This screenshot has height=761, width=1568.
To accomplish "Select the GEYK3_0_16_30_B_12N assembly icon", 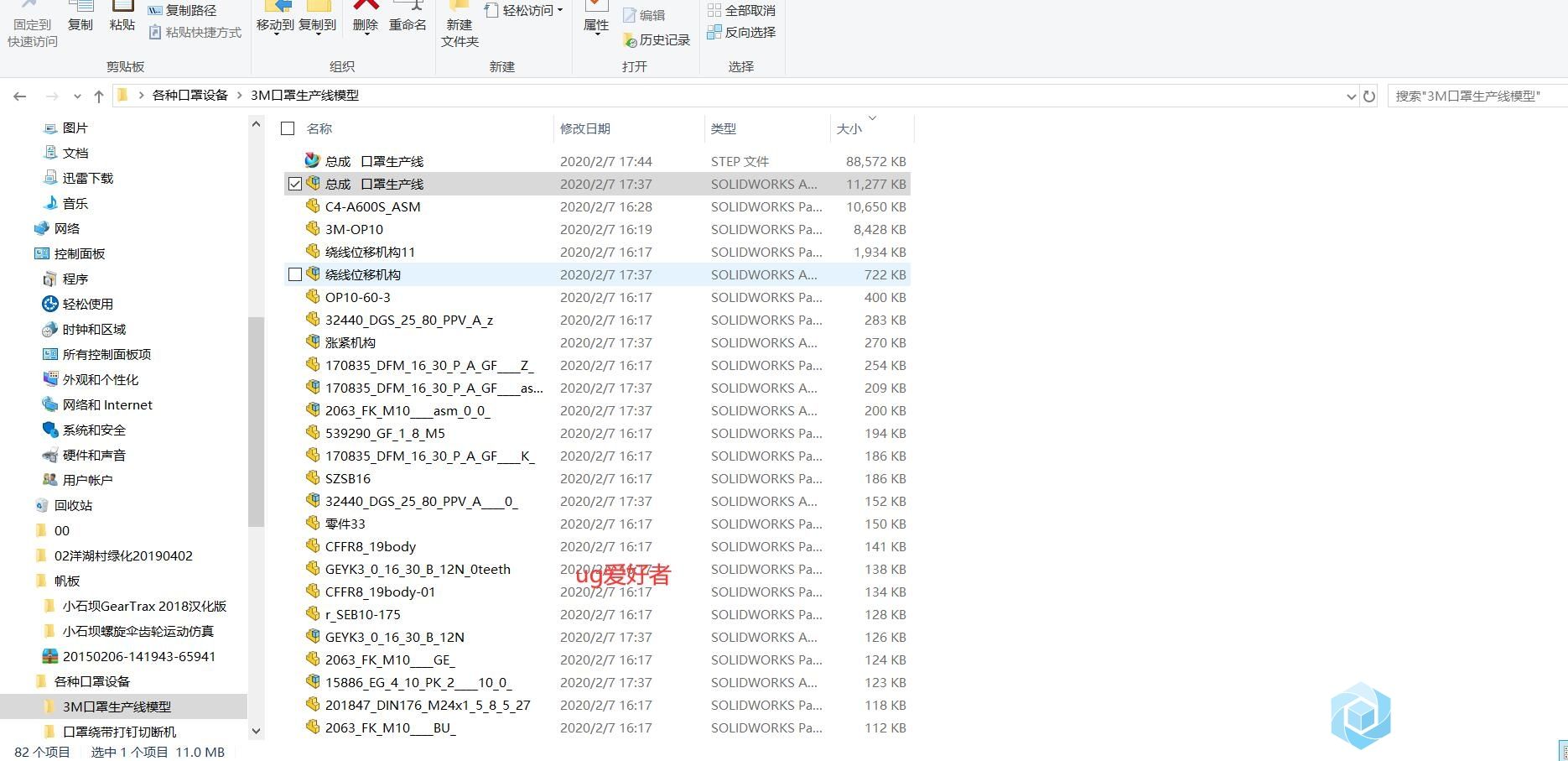I will pyautogui.click(x=313, y=636).
